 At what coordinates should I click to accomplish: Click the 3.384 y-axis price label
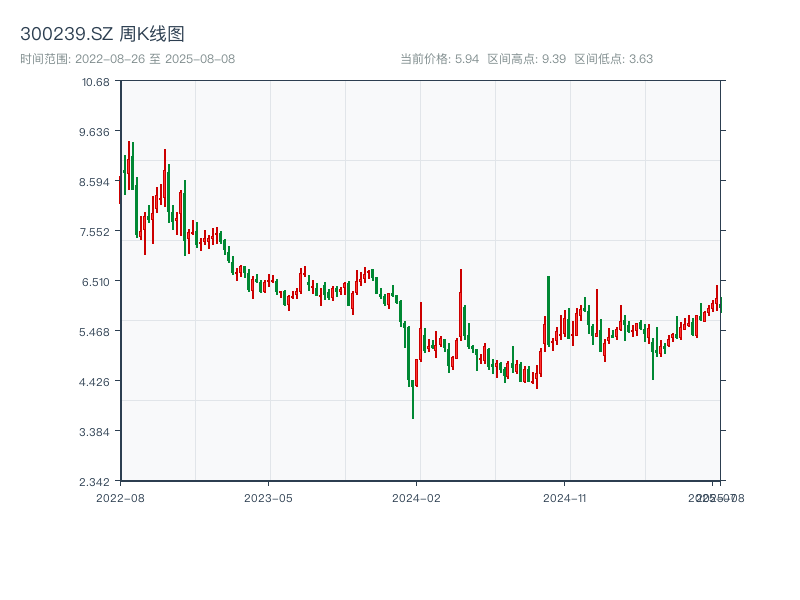(96, 431)
